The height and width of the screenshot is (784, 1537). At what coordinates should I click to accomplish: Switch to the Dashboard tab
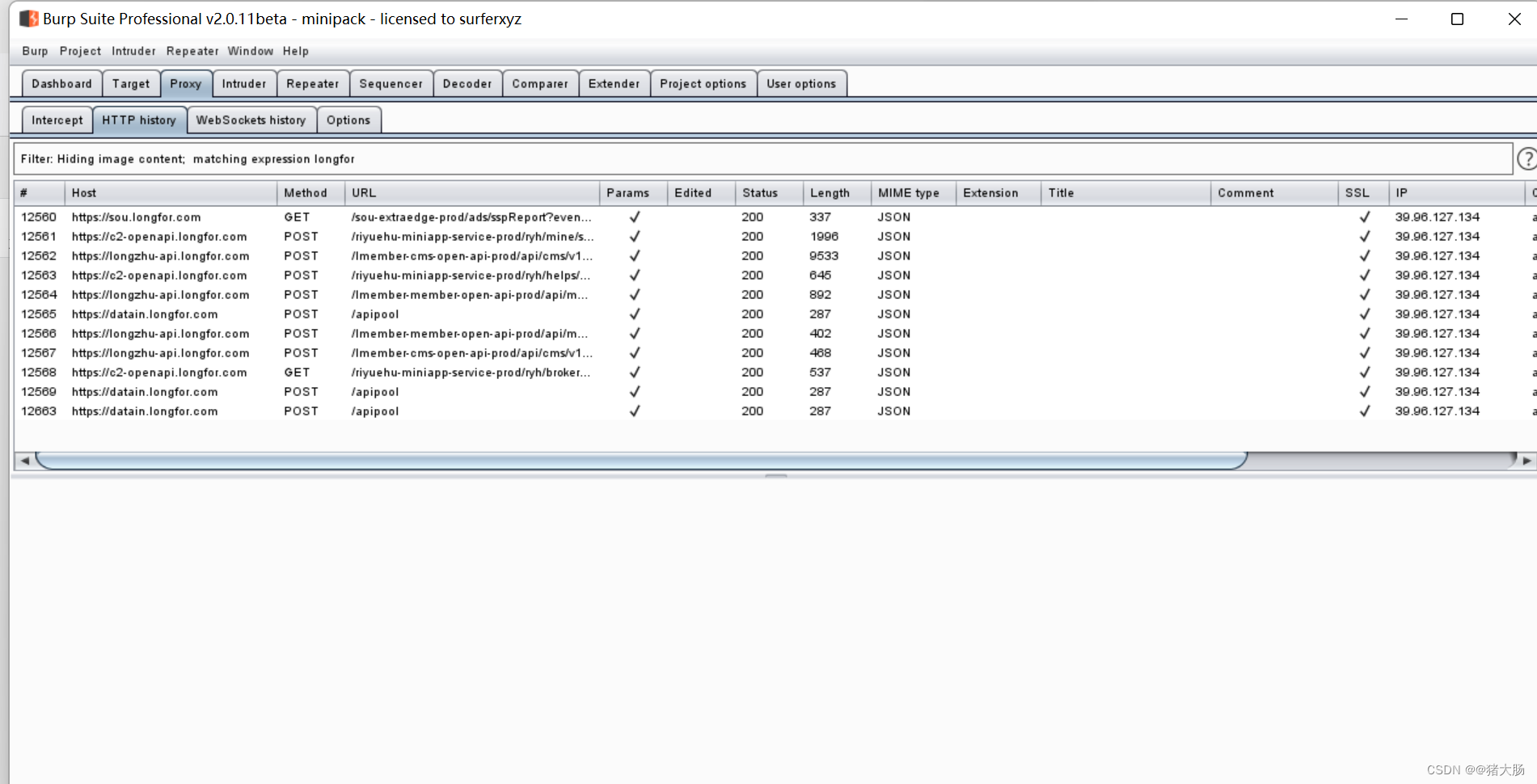61,83
